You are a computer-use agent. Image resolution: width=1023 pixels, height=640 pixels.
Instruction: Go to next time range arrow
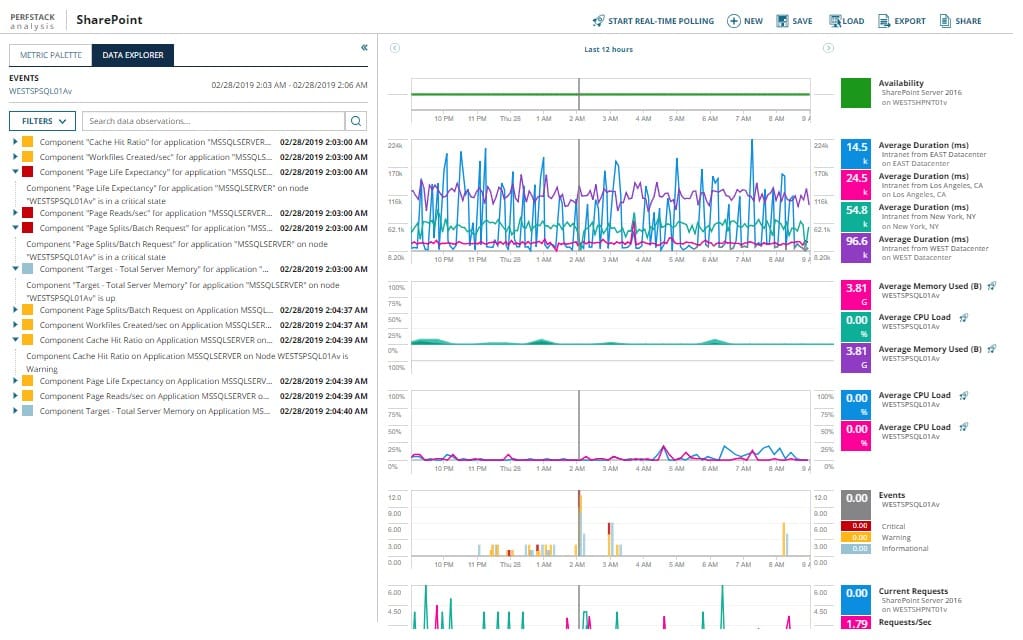pos(828,48)
